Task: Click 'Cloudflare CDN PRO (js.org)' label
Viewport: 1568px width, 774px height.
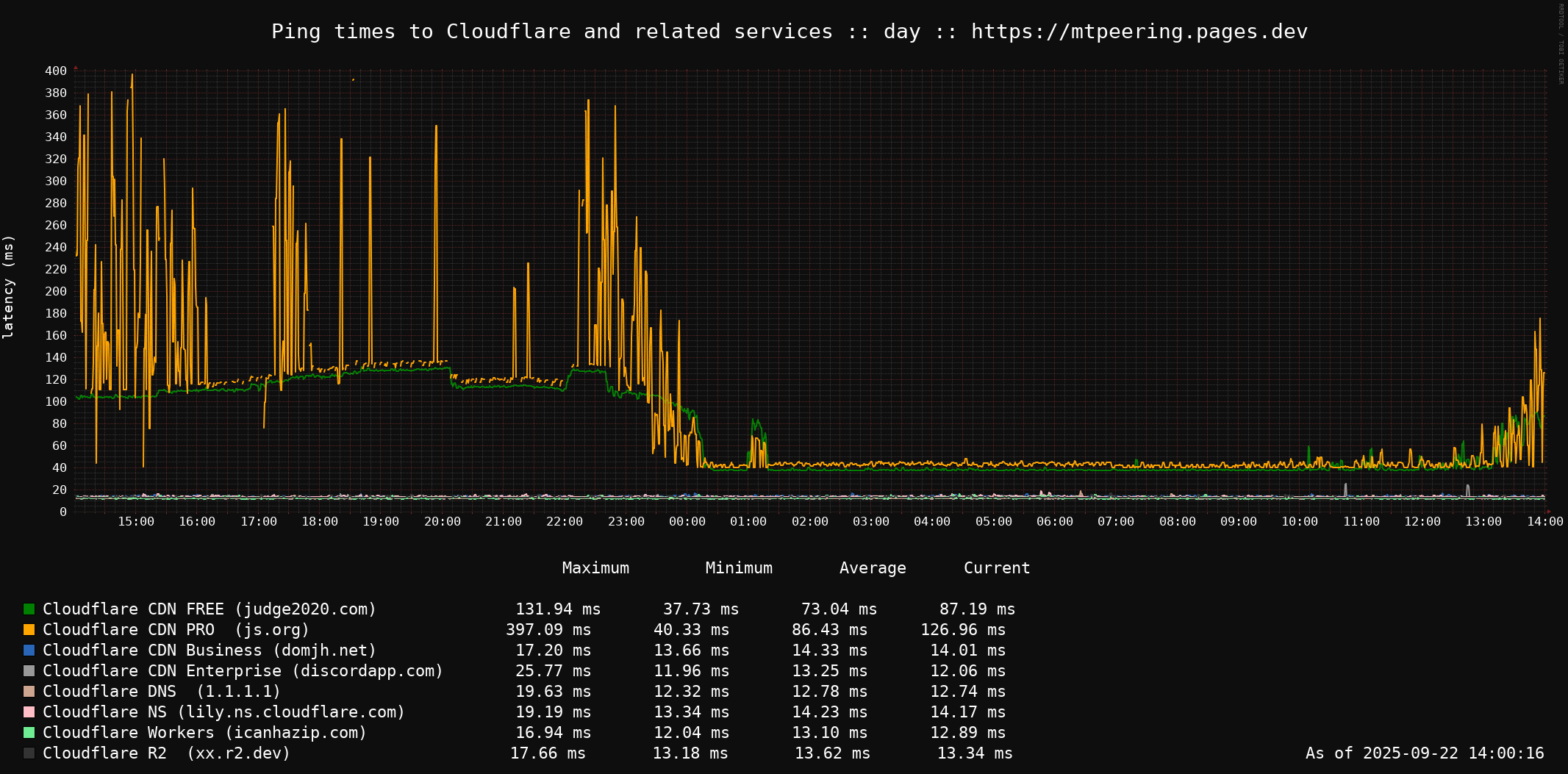Action: pyautogui.click(x=176, y=630)
